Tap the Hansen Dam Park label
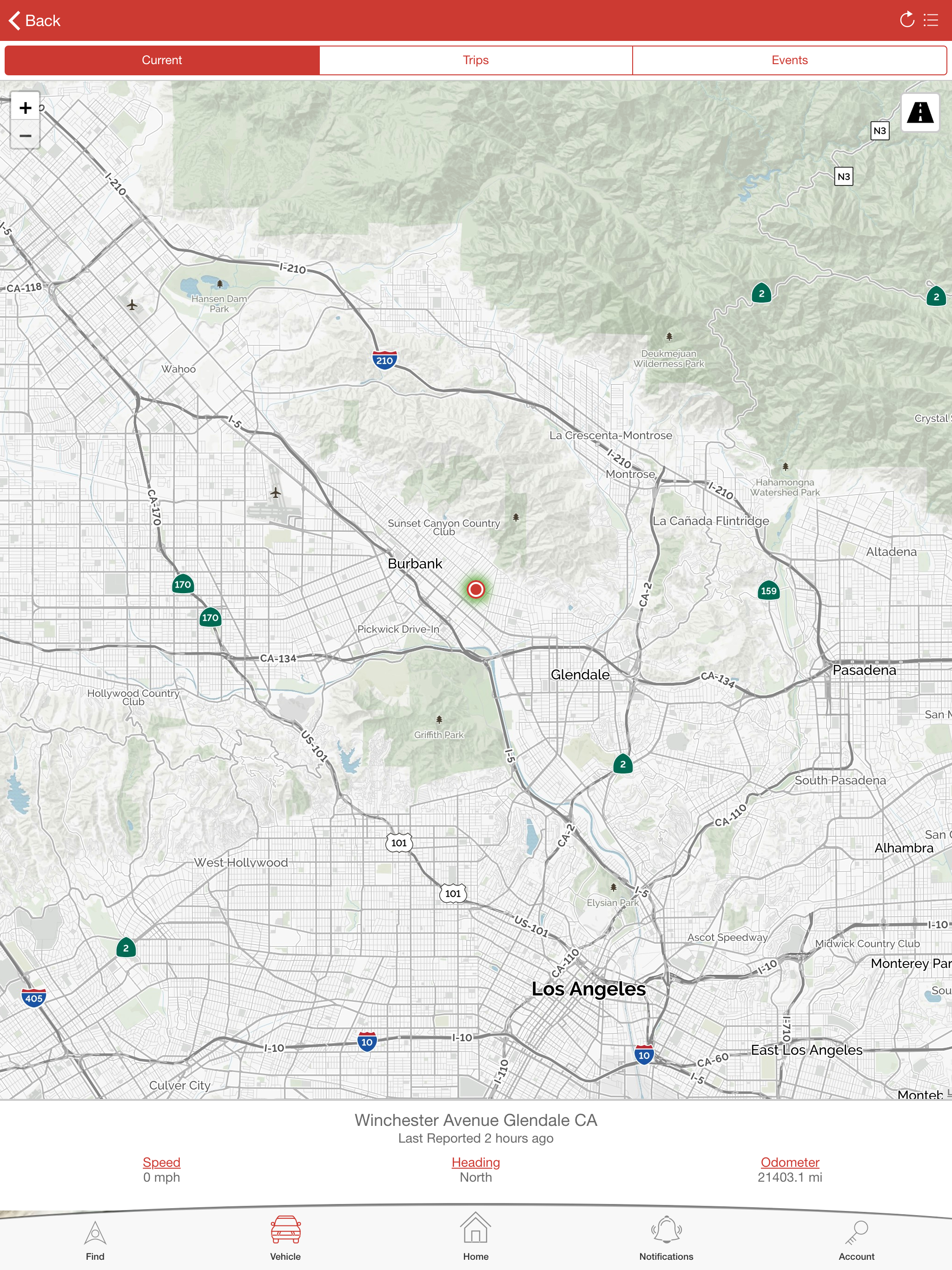The height and width of the screenshot is (1270, 952). point(219,304)
